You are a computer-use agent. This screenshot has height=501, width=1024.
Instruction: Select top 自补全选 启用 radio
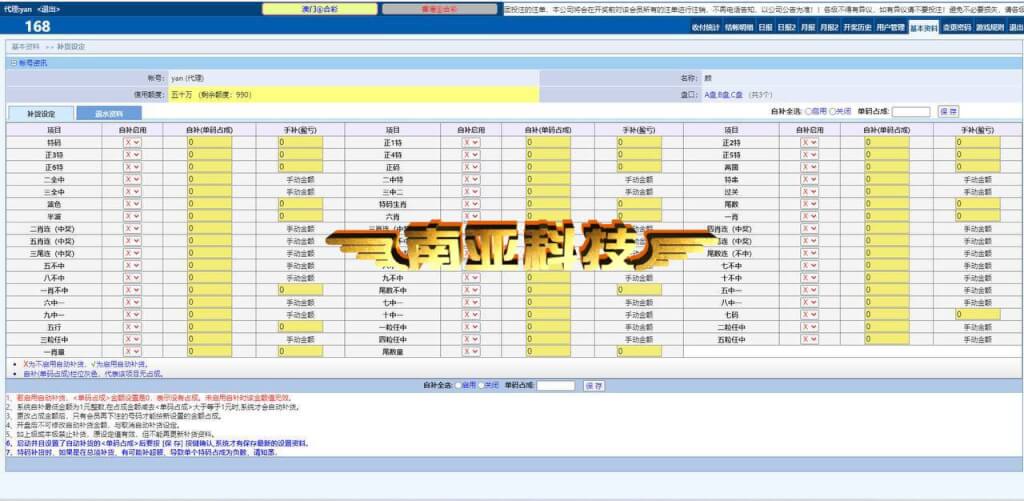point(808,112)
